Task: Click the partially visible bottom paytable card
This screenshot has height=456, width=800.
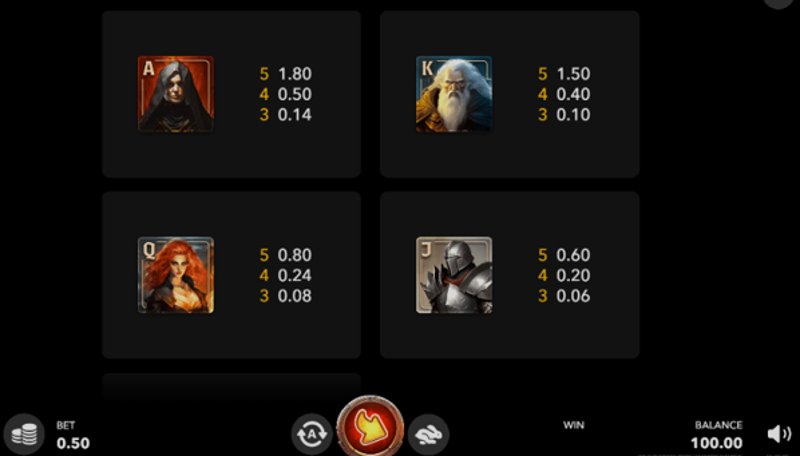Action: coord(231,386)
